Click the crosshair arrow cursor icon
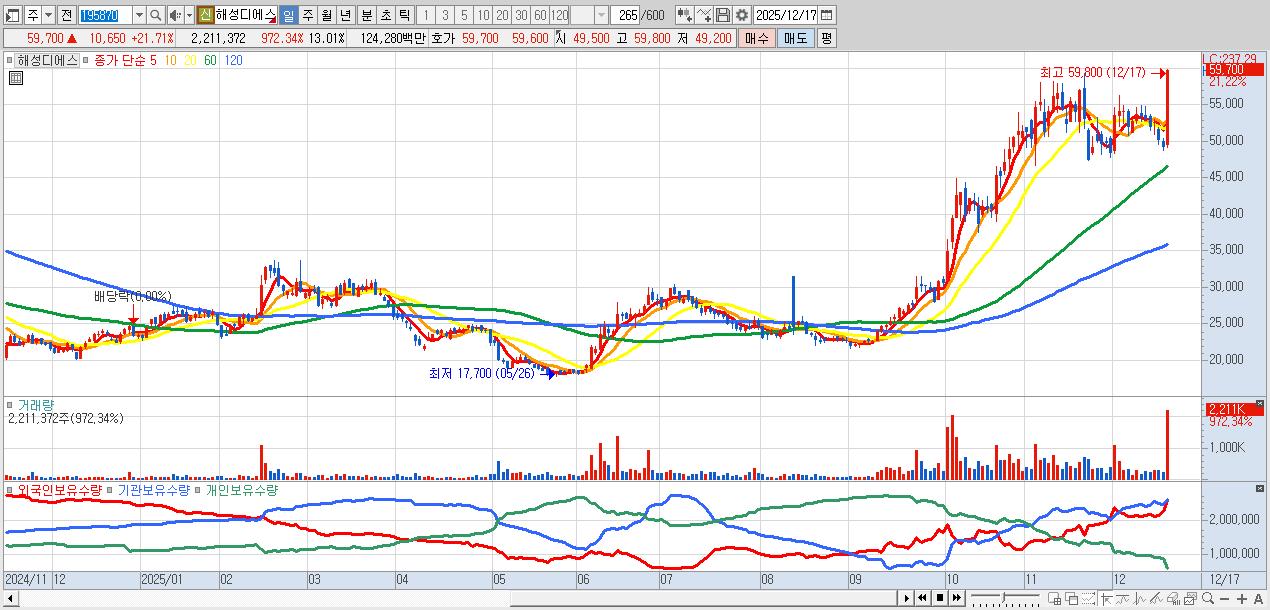 [x=1107, y=599]
